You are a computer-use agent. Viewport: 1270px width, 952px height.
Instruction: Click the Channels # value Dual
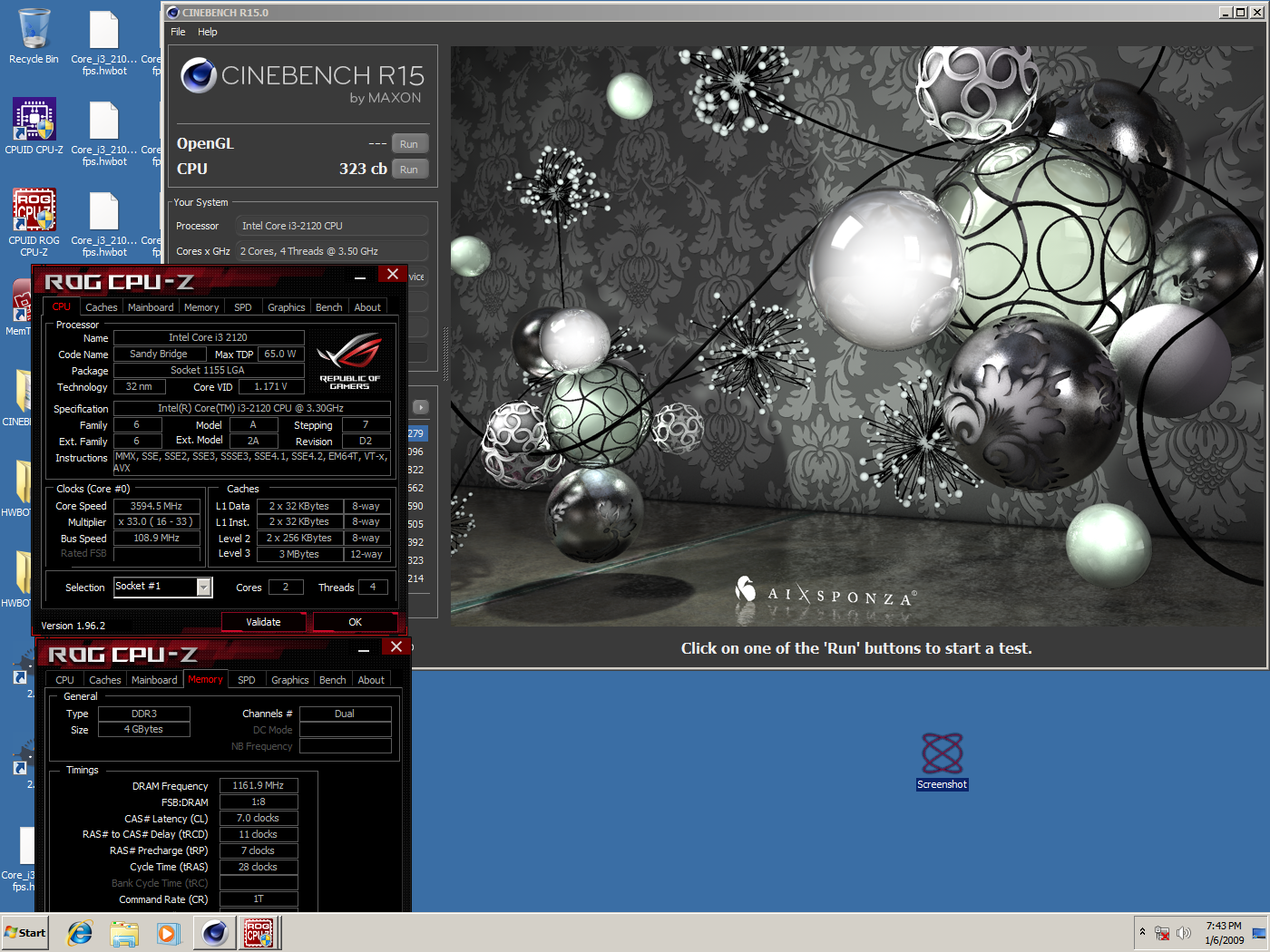point(346,714)
